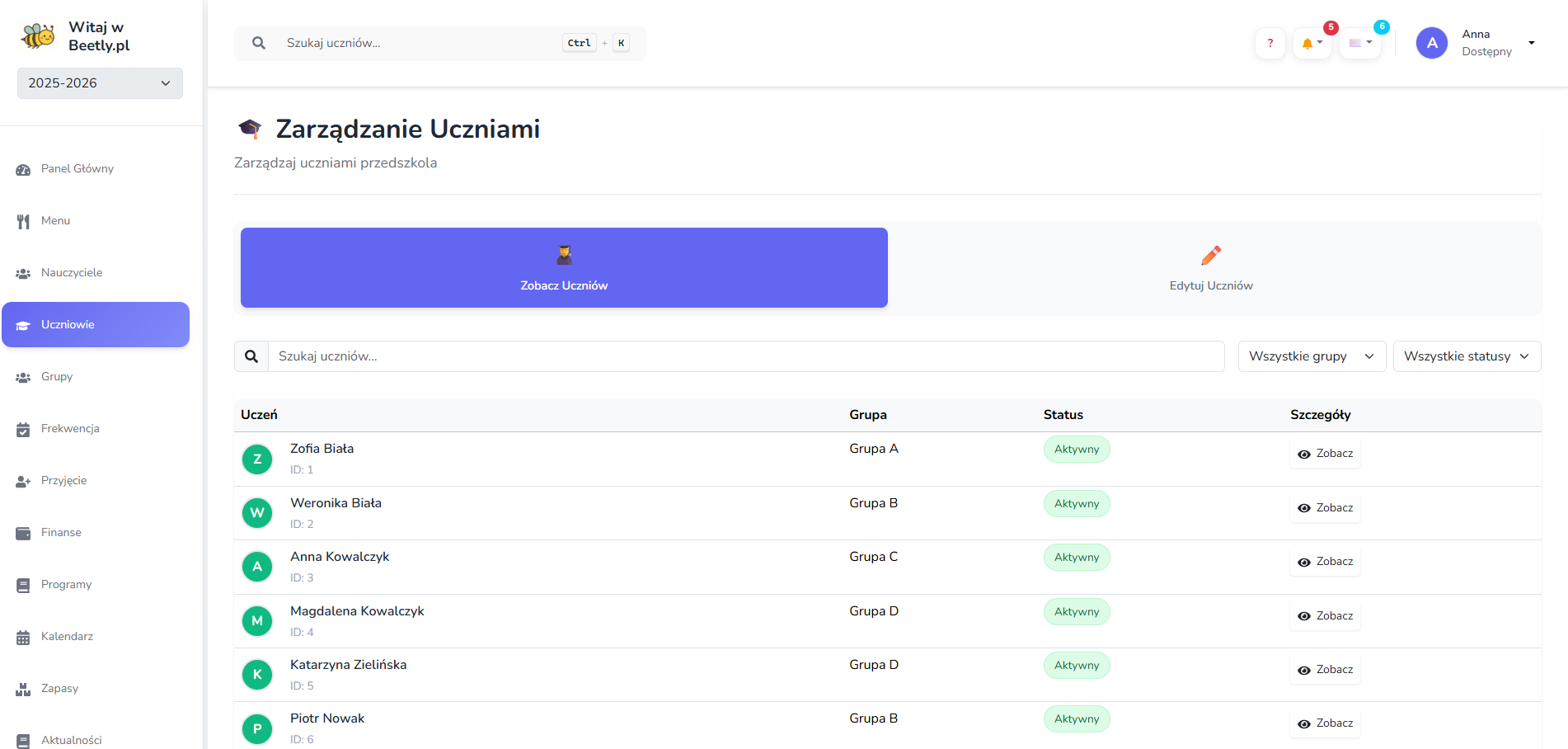Toggle the Aktywny status for Anna Kowalczyk
This screenshot has height=749, width=1568.
point(1076,557)
